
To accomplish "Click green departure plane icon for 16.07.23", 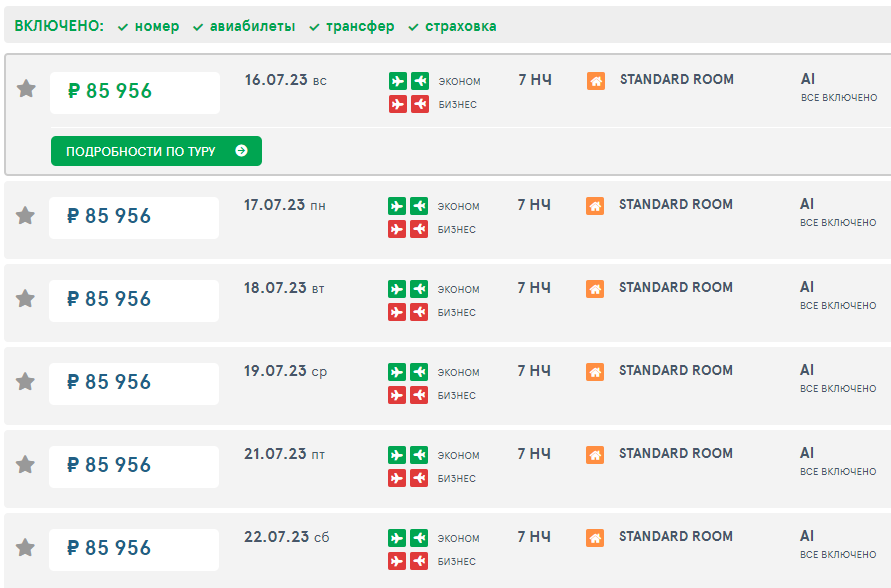I will point(398,81).
